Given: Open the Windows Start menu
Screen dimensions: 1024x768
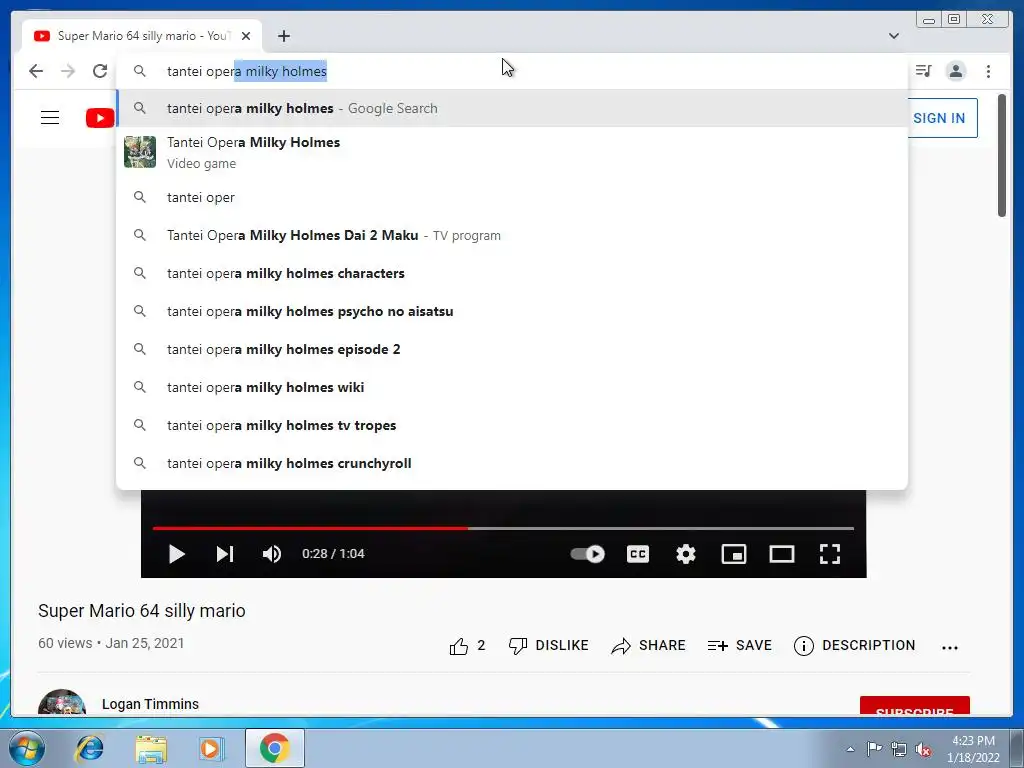Looking at the screenshot, I should coord(27,748).
